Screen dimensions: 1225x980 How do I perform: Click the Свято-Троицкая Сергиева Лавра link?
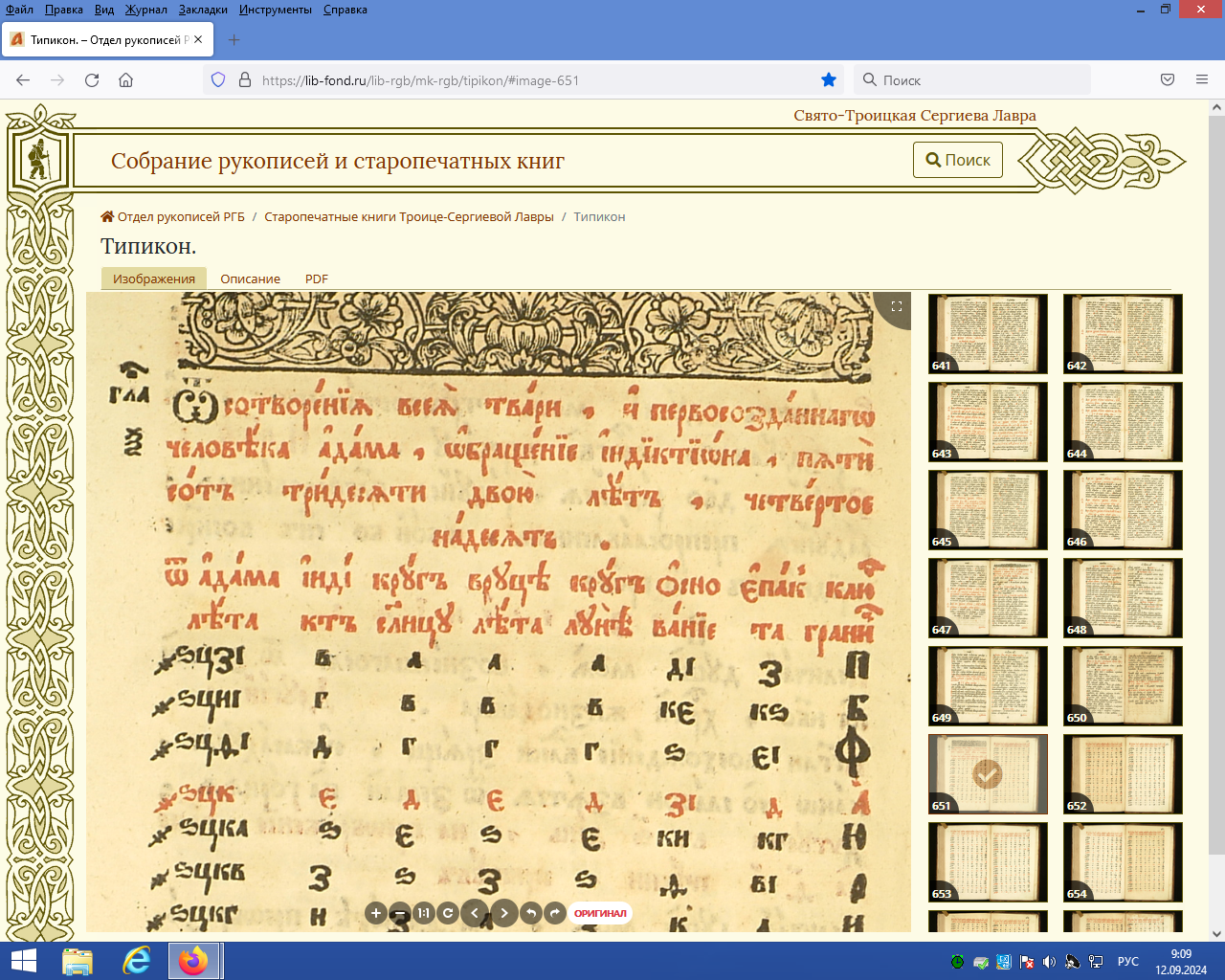pyautogui.click(x=915, y=115)
